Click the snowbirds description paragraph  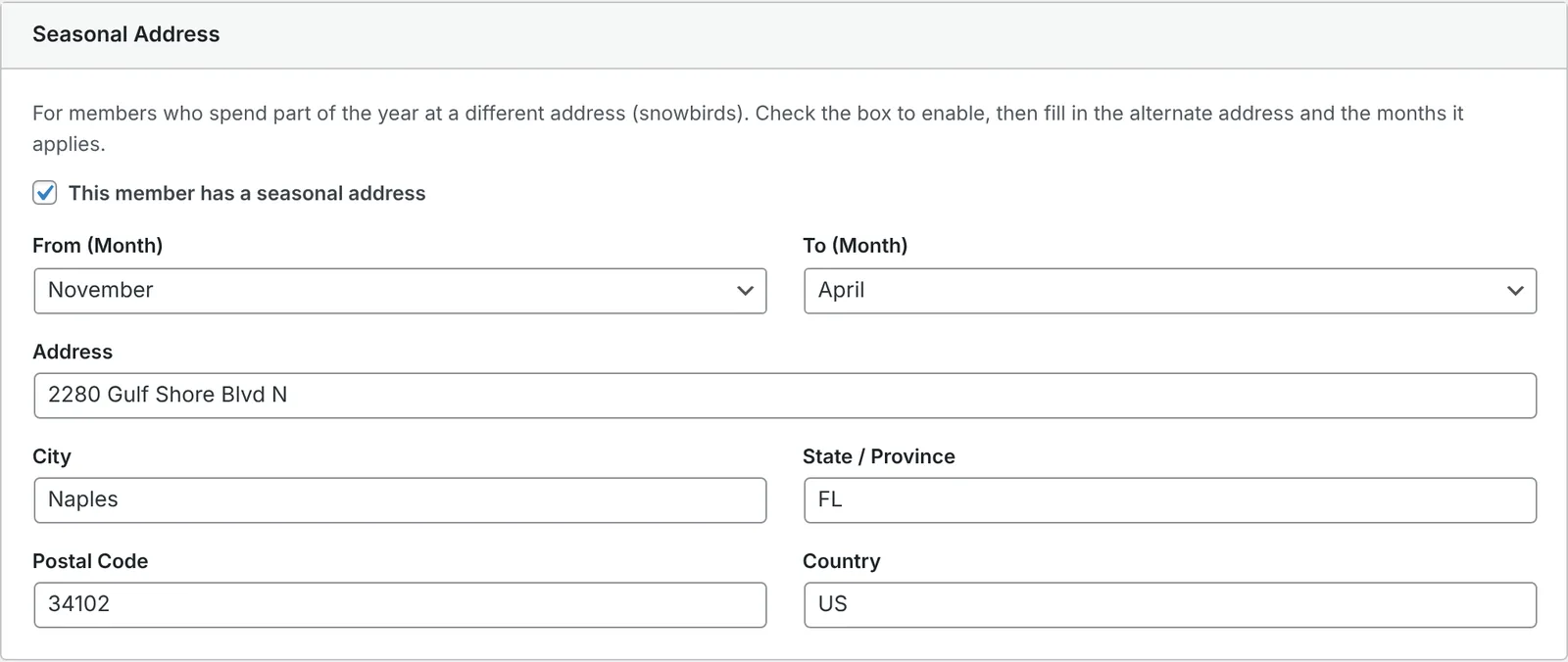click(x=748, y=128)
